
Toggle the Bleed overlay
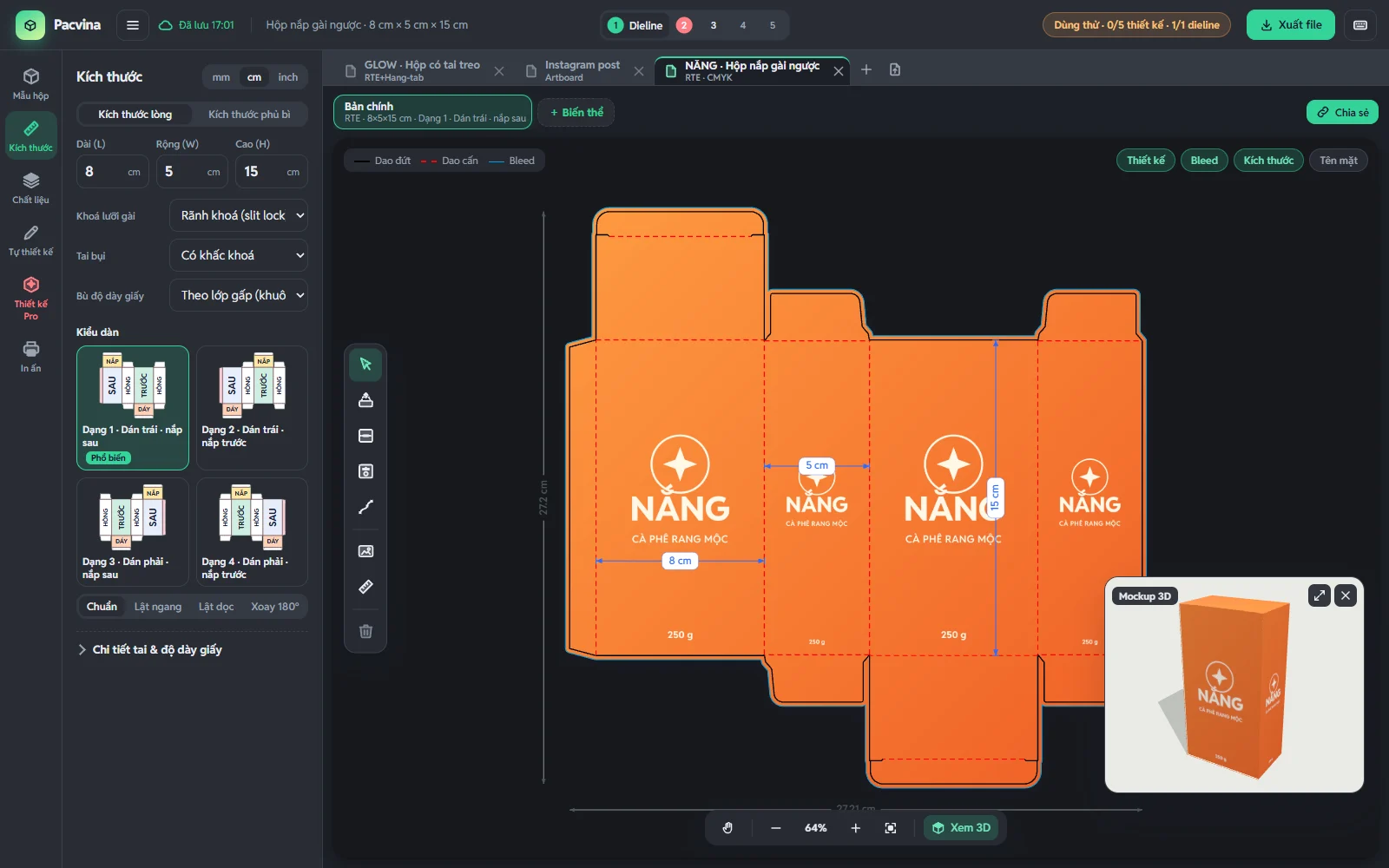pyautogui.click(x=1203, y=161)
